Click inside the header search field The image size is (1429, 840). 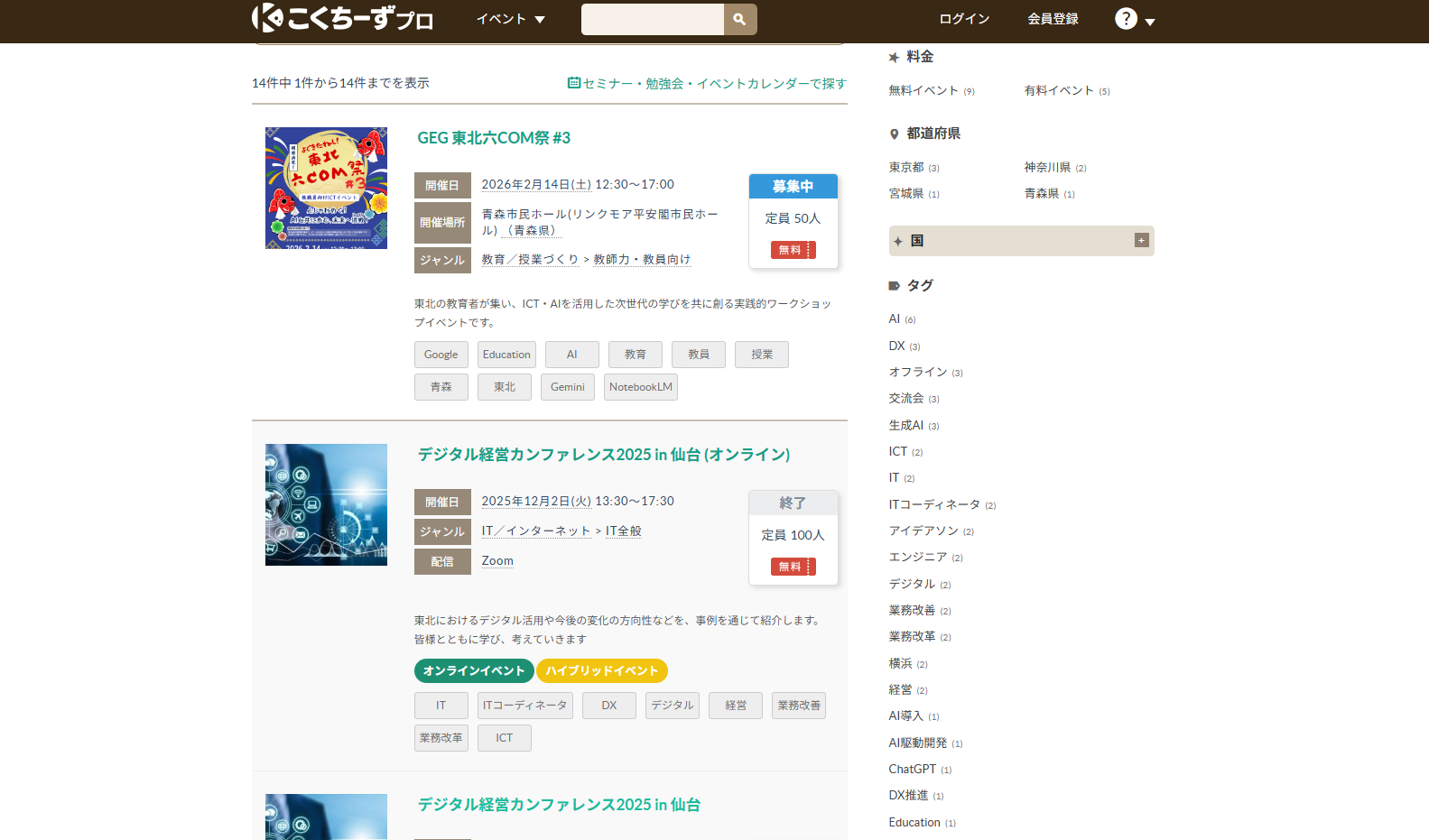(652, 19)
